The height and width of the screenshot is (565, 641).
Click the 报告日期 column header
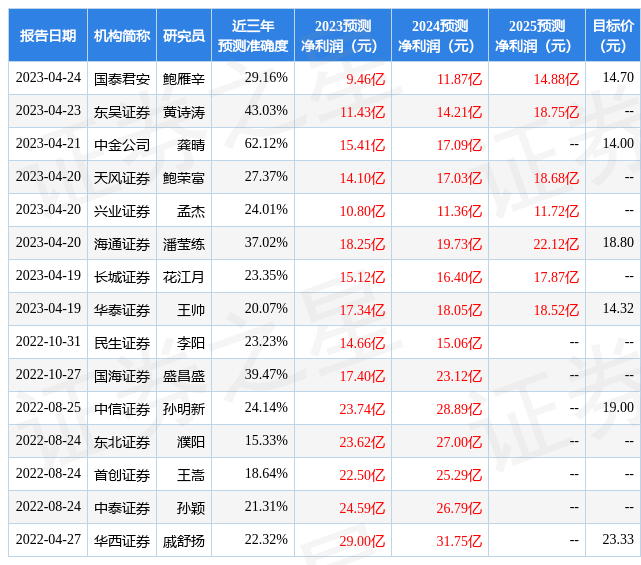48,35
